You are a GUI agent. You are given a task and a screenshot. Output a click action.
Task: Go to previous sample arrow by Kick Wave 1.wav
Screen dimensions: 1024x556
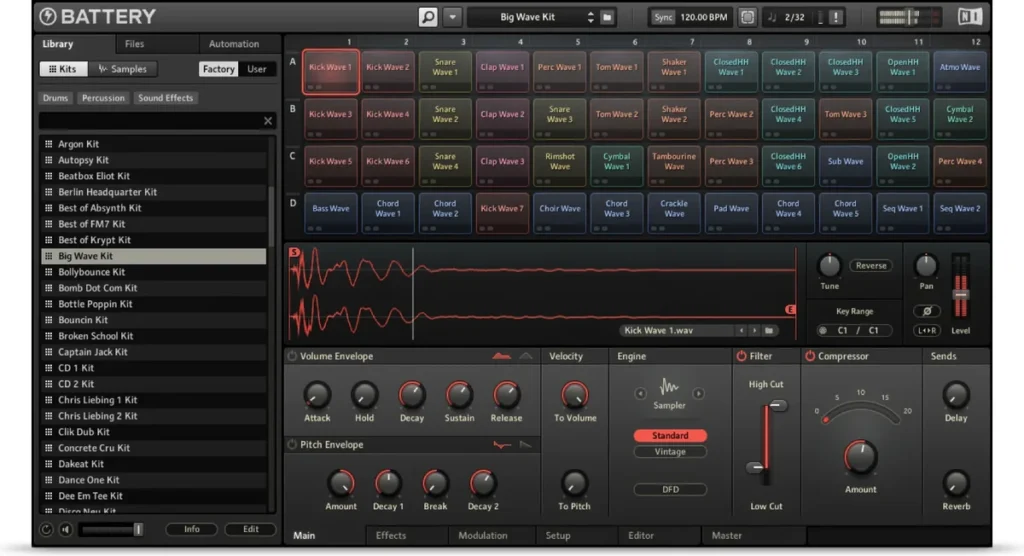(741, 331)
